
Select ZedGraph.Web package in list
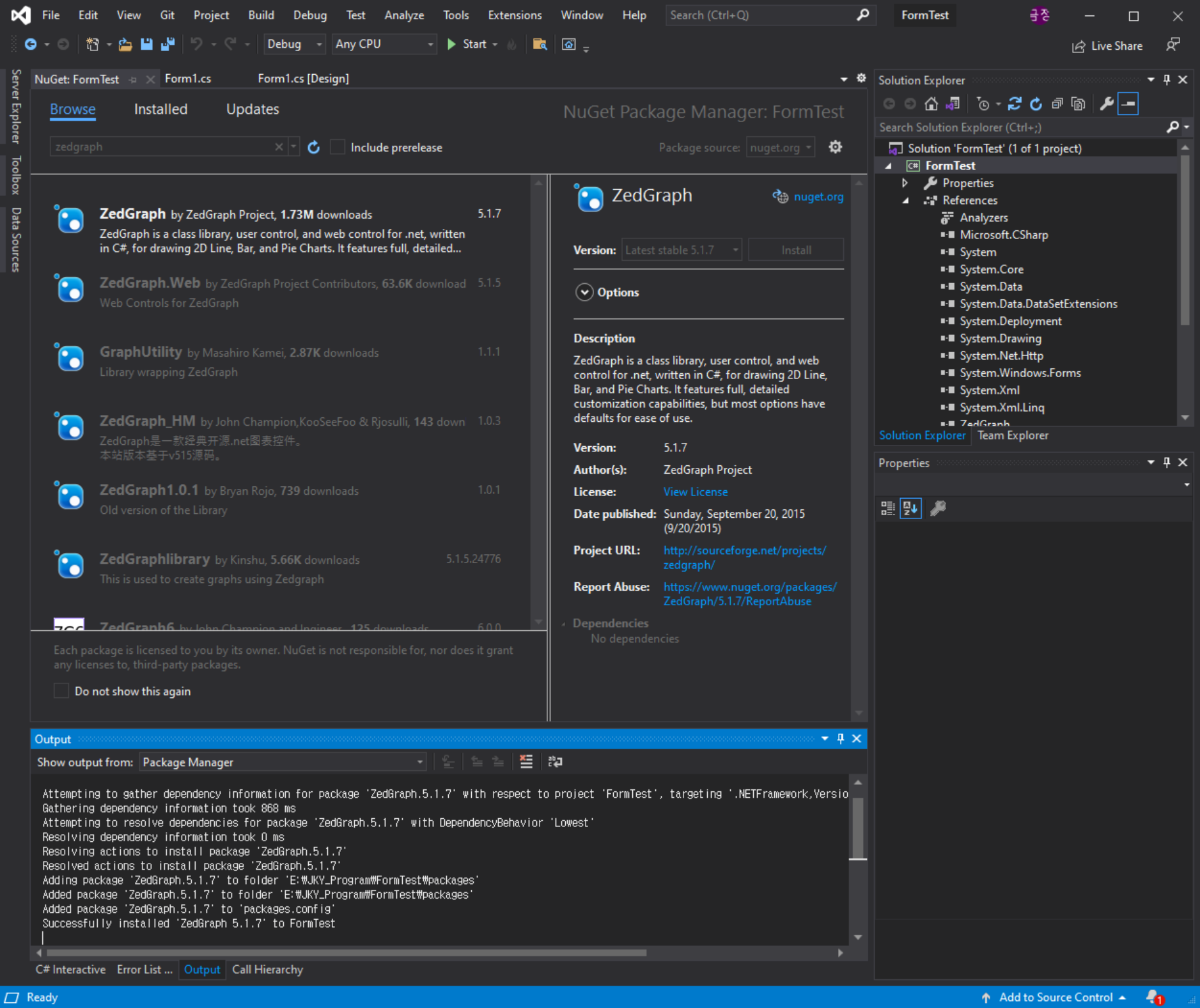(281, 292)
